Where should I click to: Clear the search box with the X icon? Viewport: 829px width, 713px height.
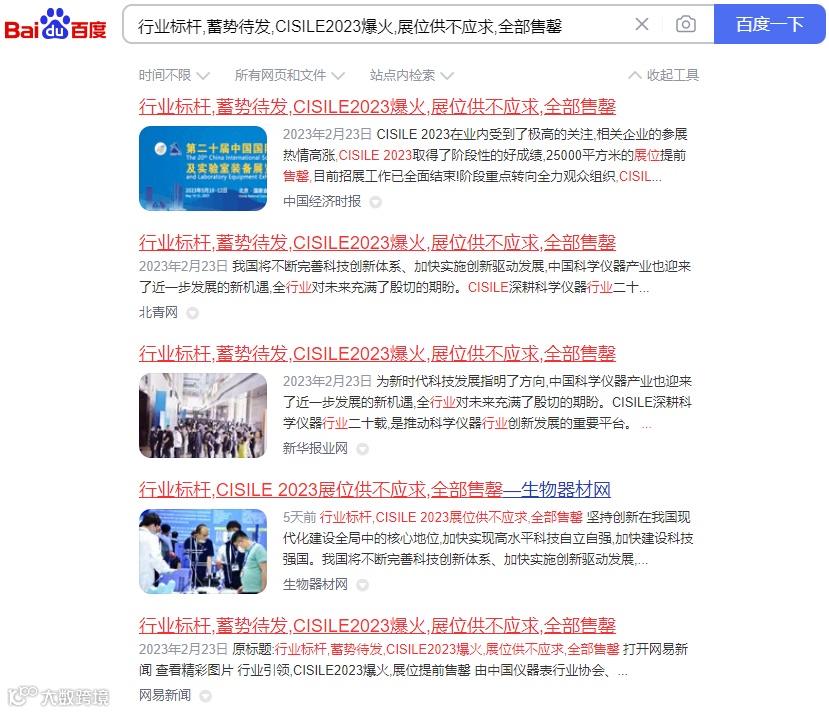[641, 24]
